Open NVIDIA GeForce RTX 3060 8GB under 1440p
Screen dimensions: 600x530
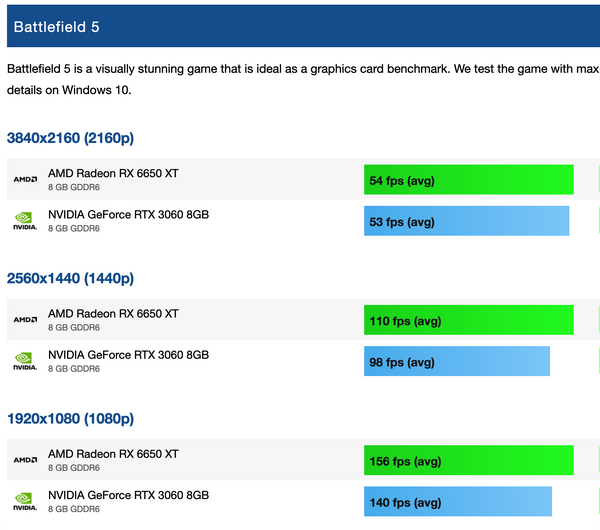tap(129, 355)
